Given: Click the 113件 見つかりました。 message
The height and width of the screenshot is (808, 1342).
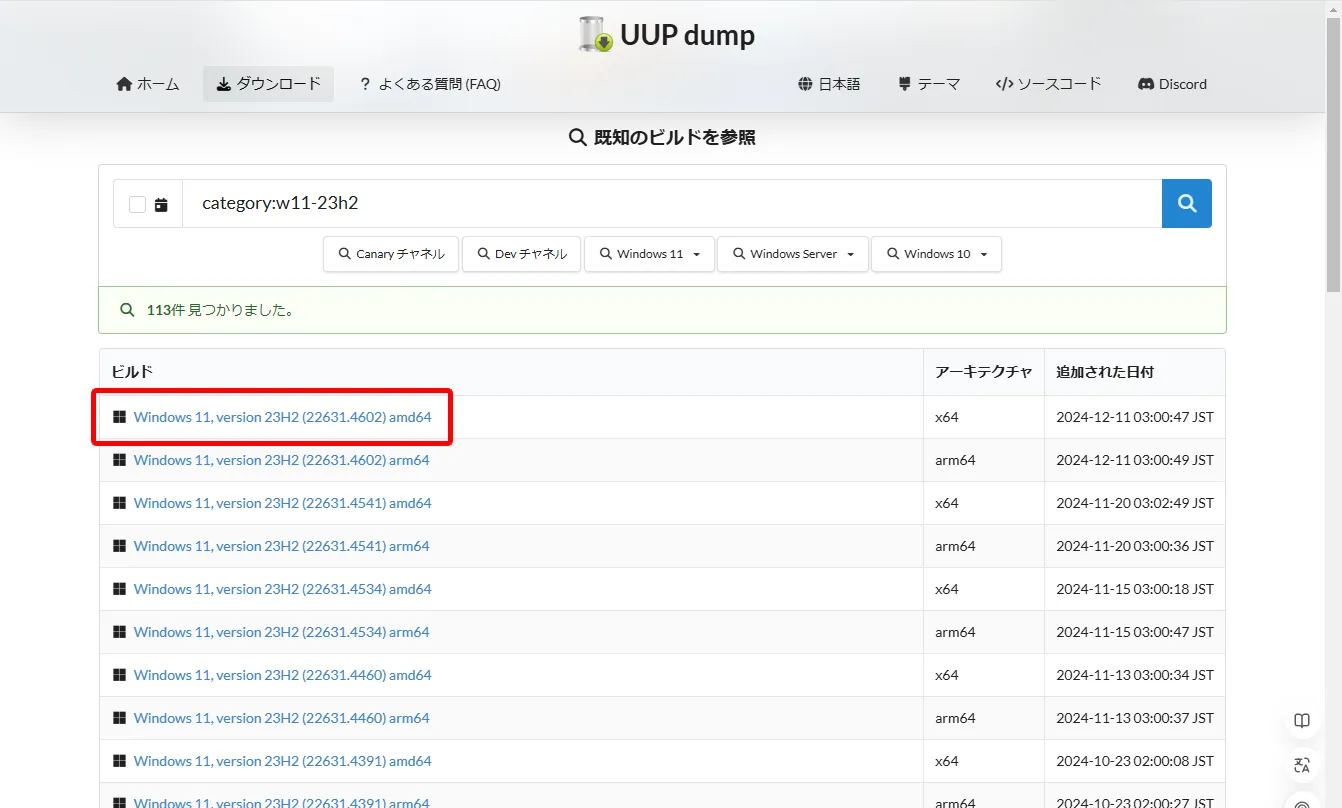Looking at the screenshot, I should 220,310.
